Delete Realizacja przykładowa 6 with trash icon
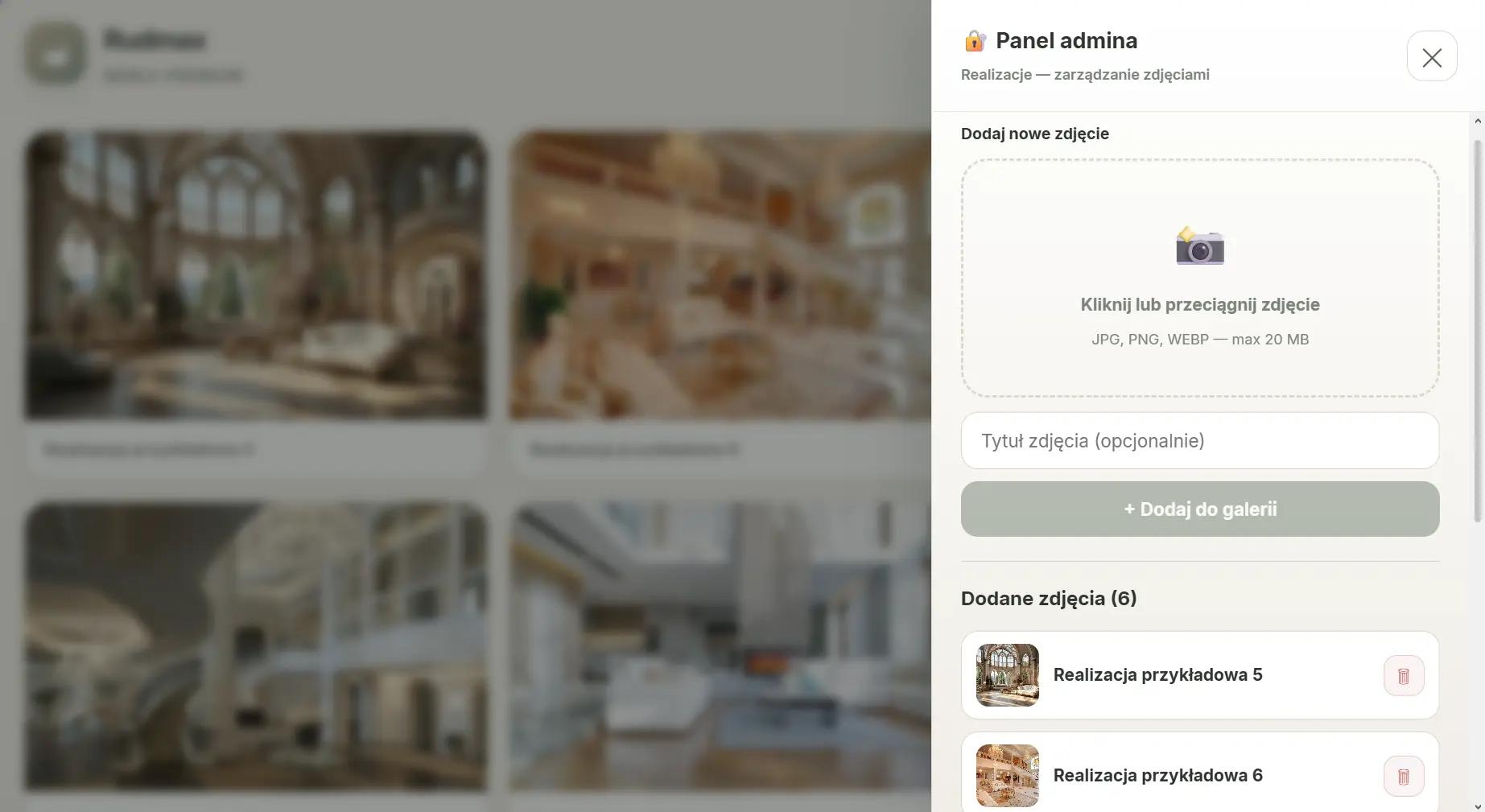 (x=1403, y=776)
